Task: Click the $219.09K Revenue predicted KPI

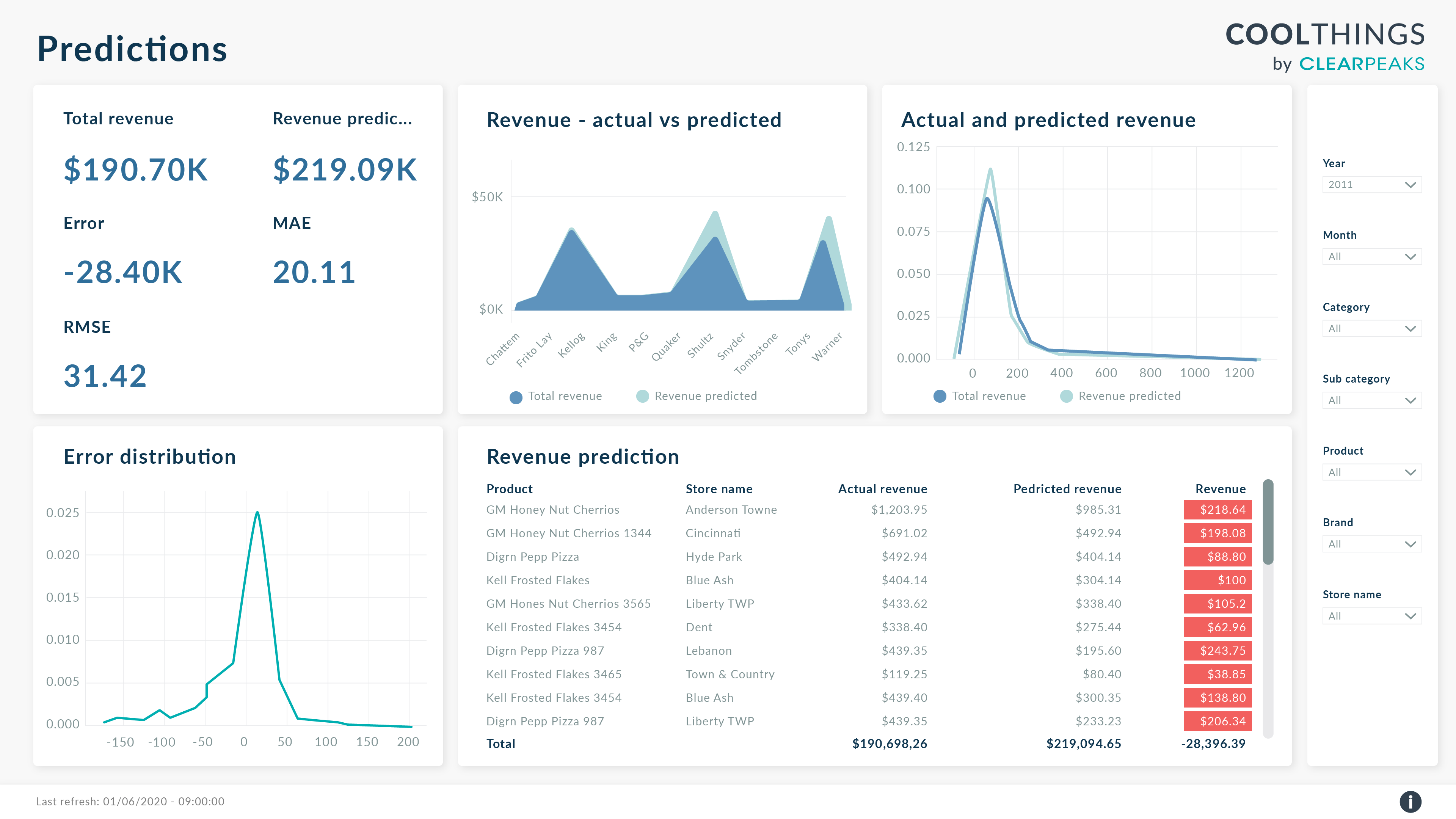Action: coord(345,169)
